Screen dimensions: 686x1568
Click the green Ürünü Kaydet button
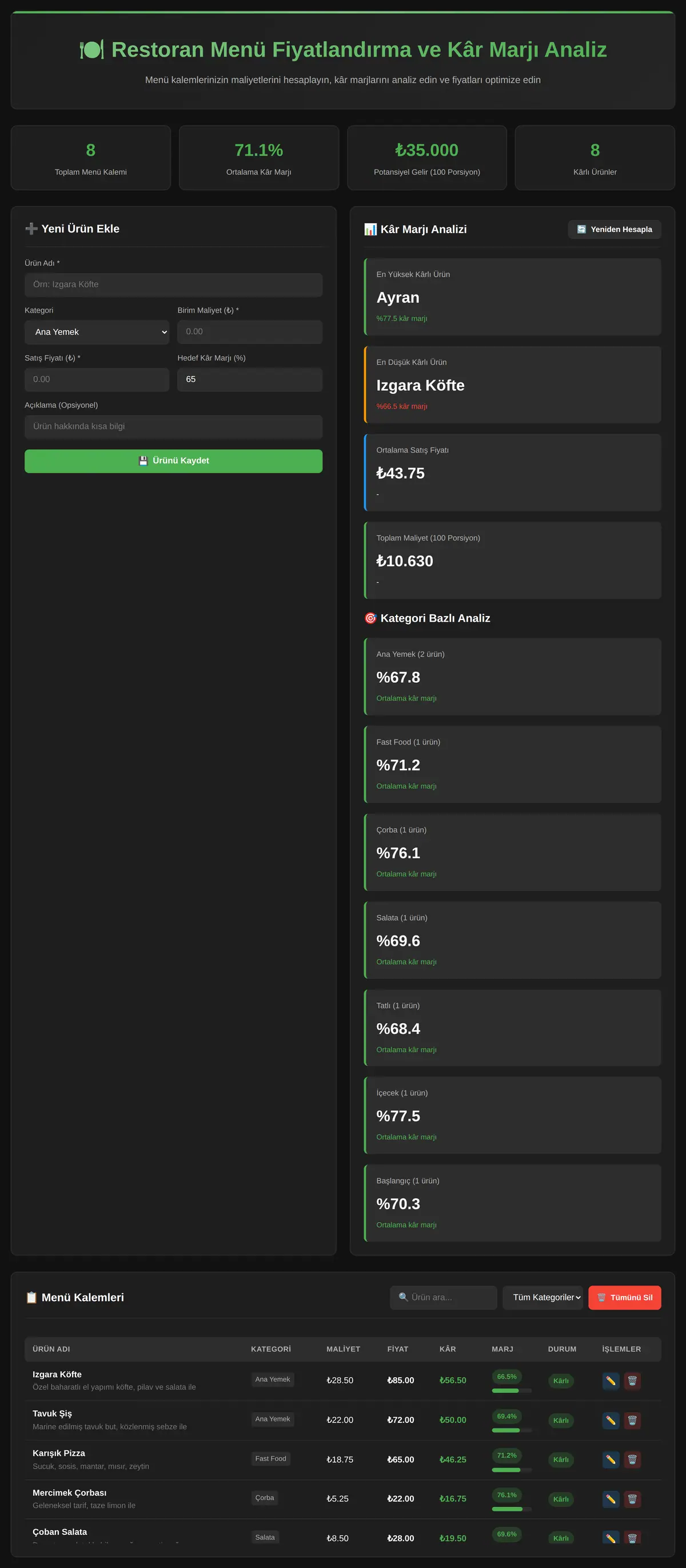173,461
